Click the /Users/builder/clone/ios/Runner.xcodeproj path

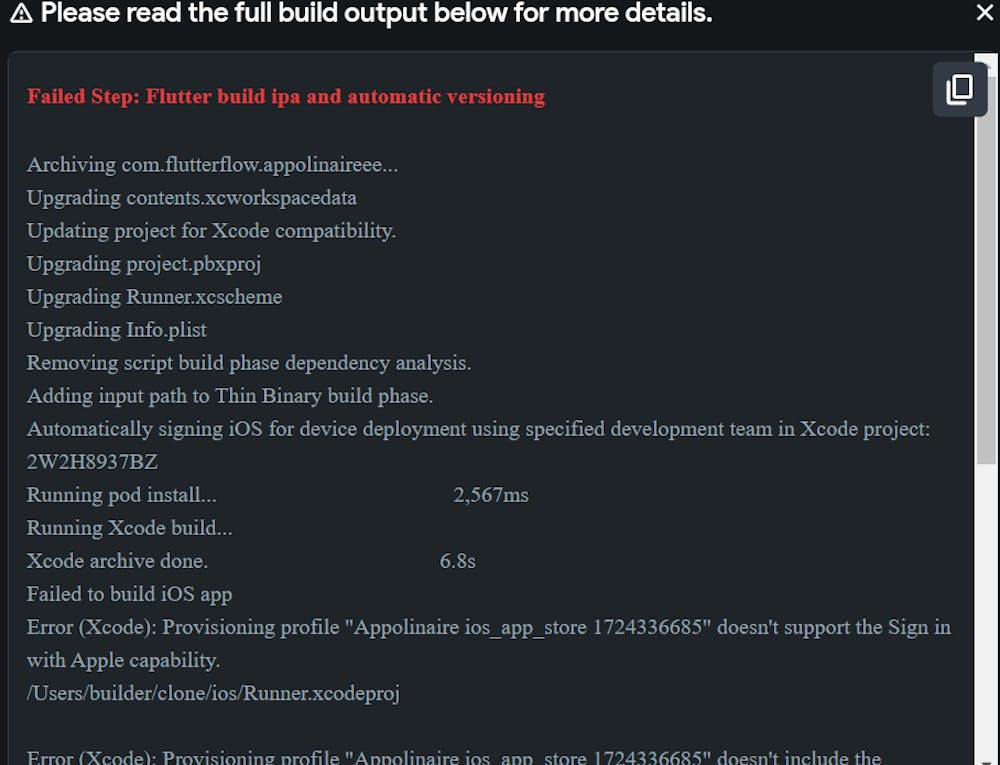pyautogui.click(x=213, y=693)
